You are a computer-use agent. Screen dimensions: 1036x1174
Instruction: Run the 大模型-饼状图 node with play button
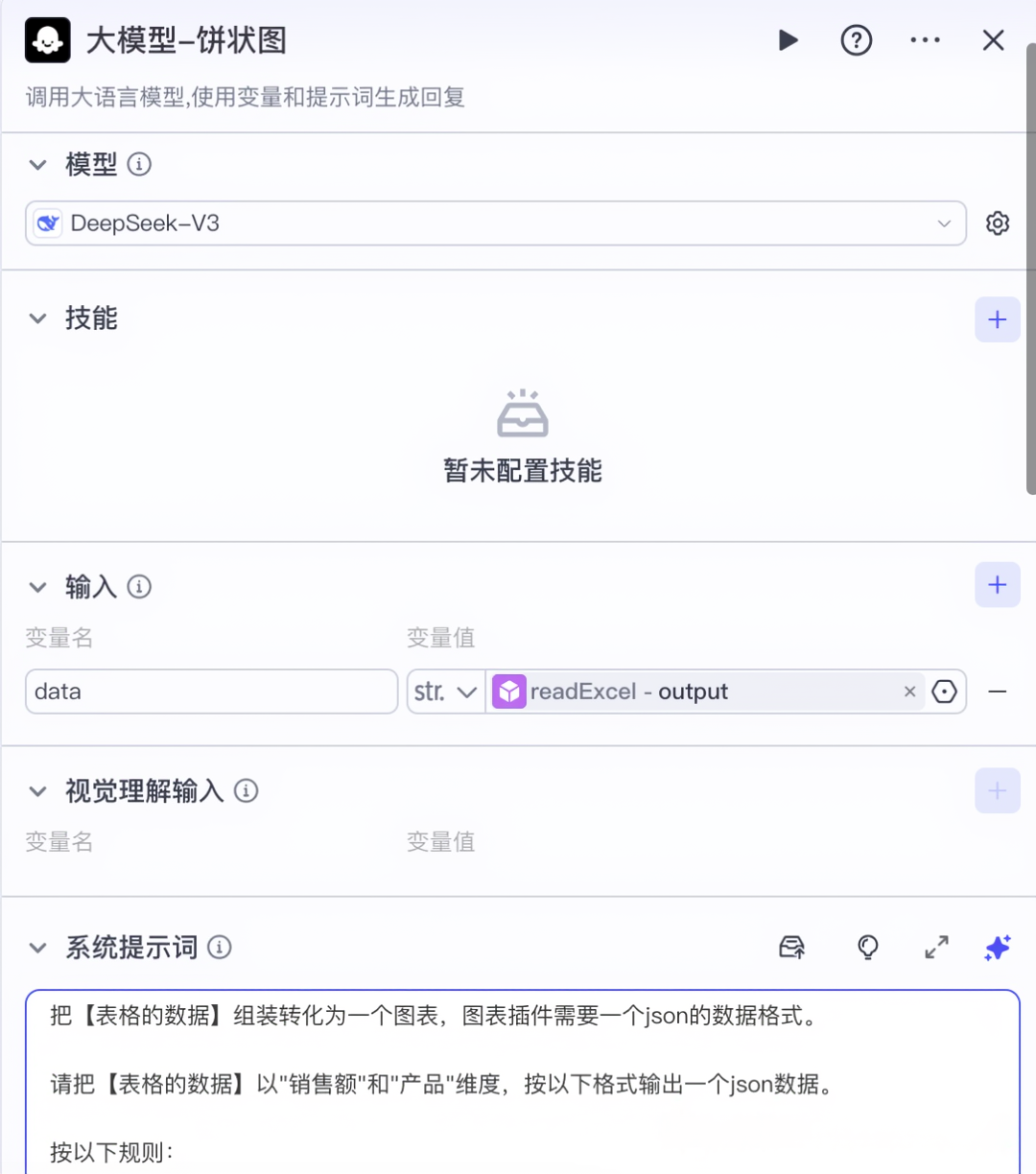point(788,40)
